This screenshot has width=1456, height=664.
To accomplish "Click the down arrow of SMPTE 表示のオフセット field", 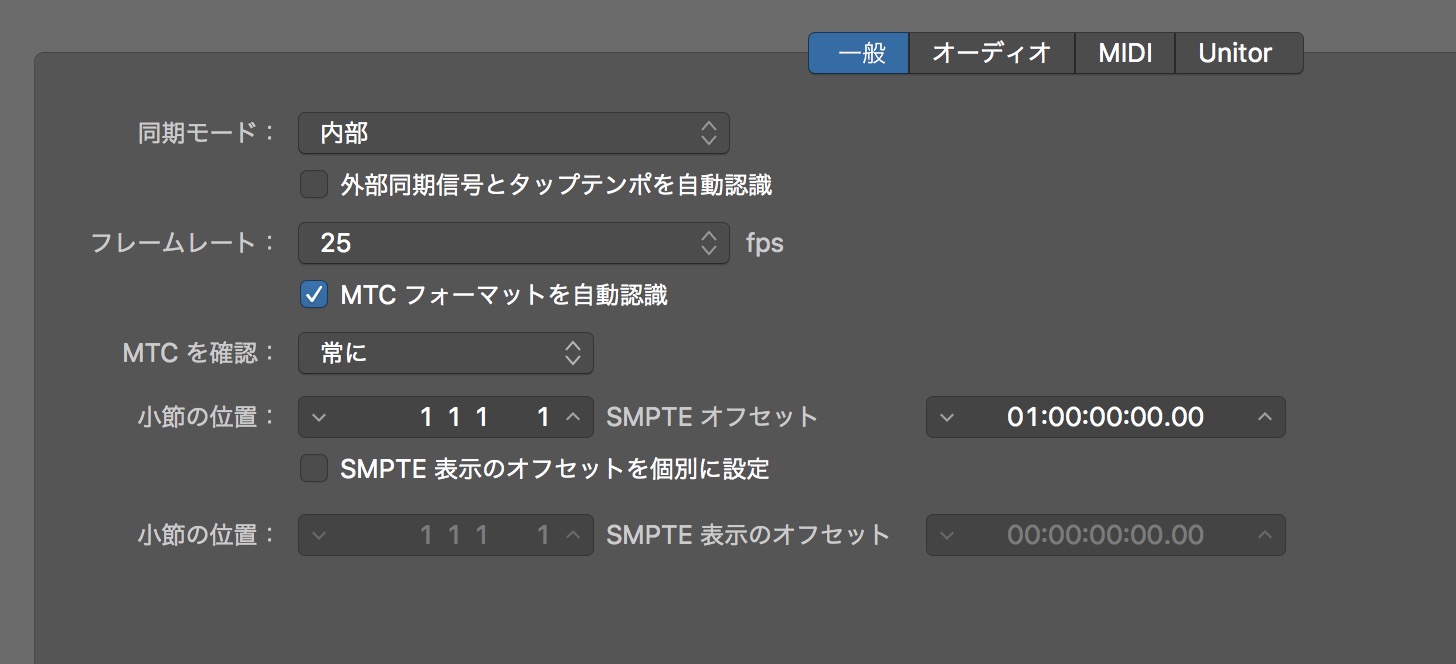I will click(x=947, y=535).
